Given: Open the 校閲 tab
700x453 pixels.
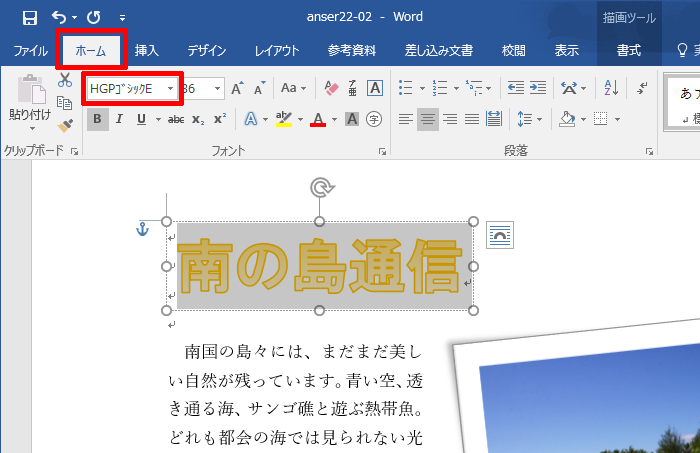Looking at the screenshot, I should point(513,51).
